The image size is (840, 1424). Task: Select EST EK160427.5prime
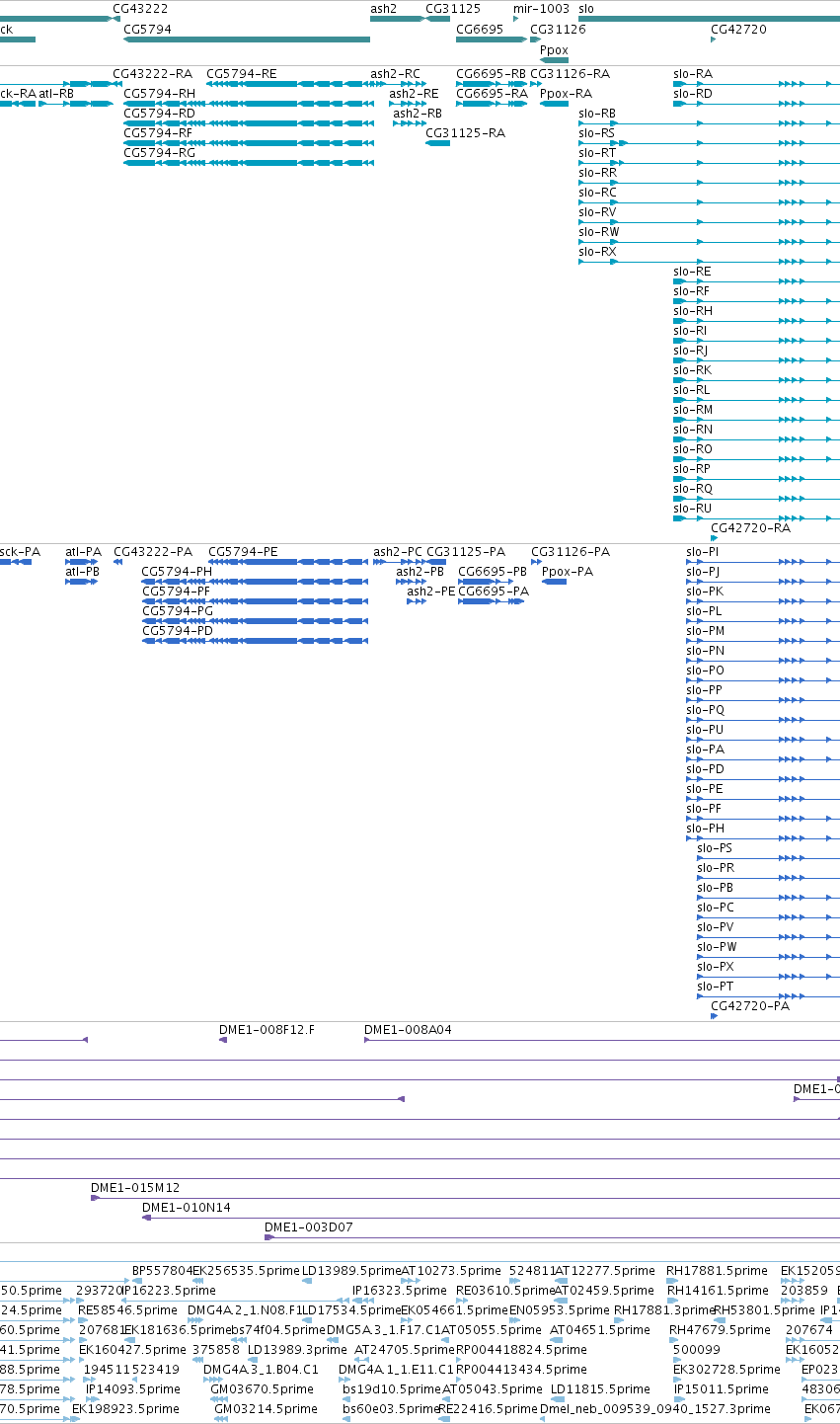point(132,1350)
